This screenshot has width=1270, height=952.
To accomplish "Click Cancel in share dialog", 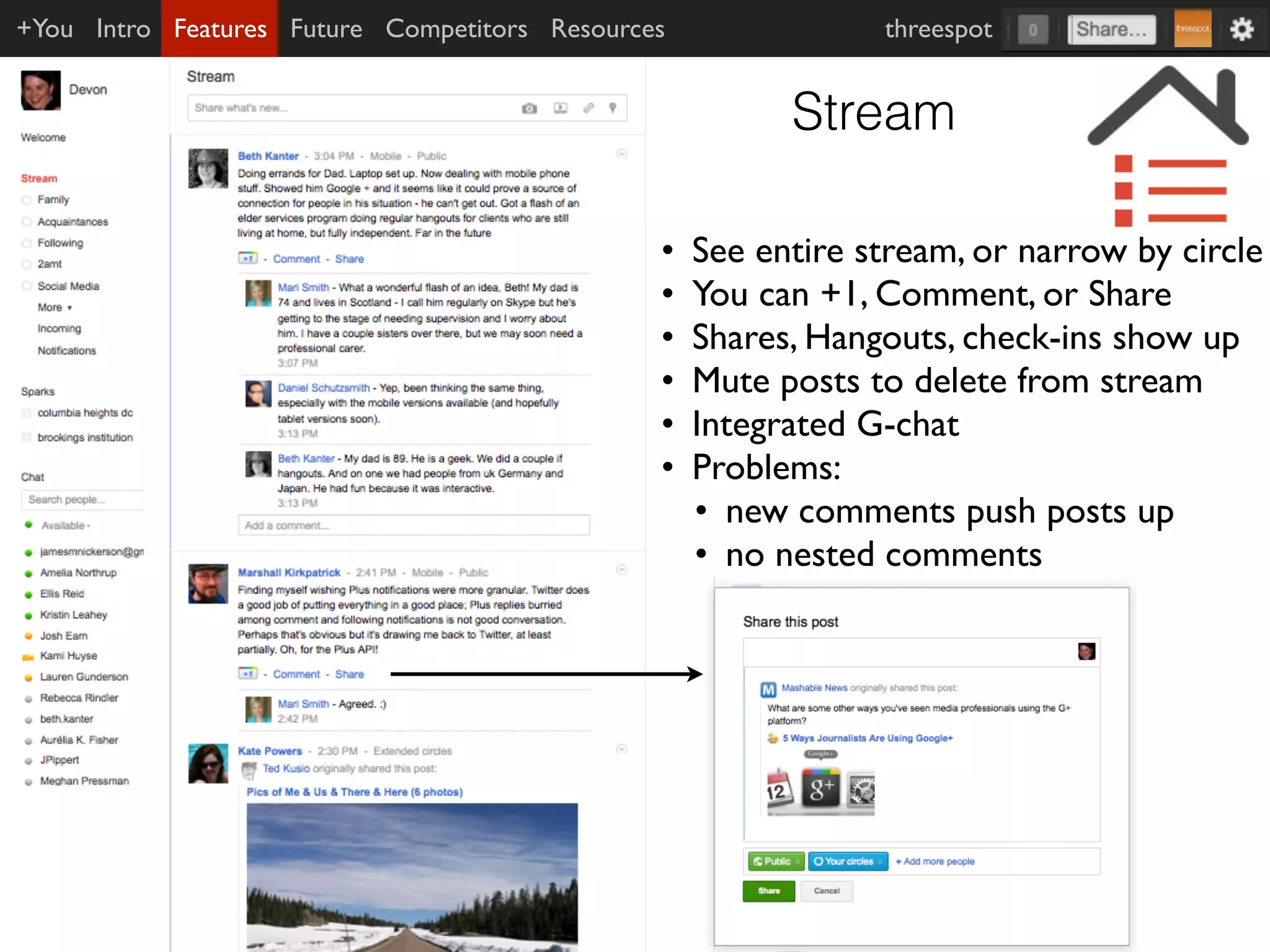I will click(827, 891).
